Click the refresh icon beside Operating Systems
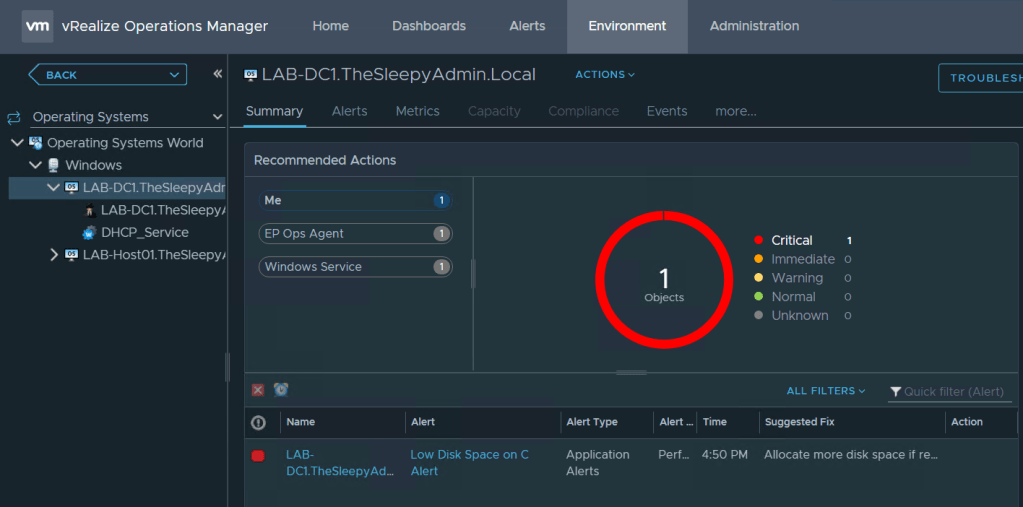Image resolution: width=1023 pixels, height=507 pixels. tap(14, 117)
